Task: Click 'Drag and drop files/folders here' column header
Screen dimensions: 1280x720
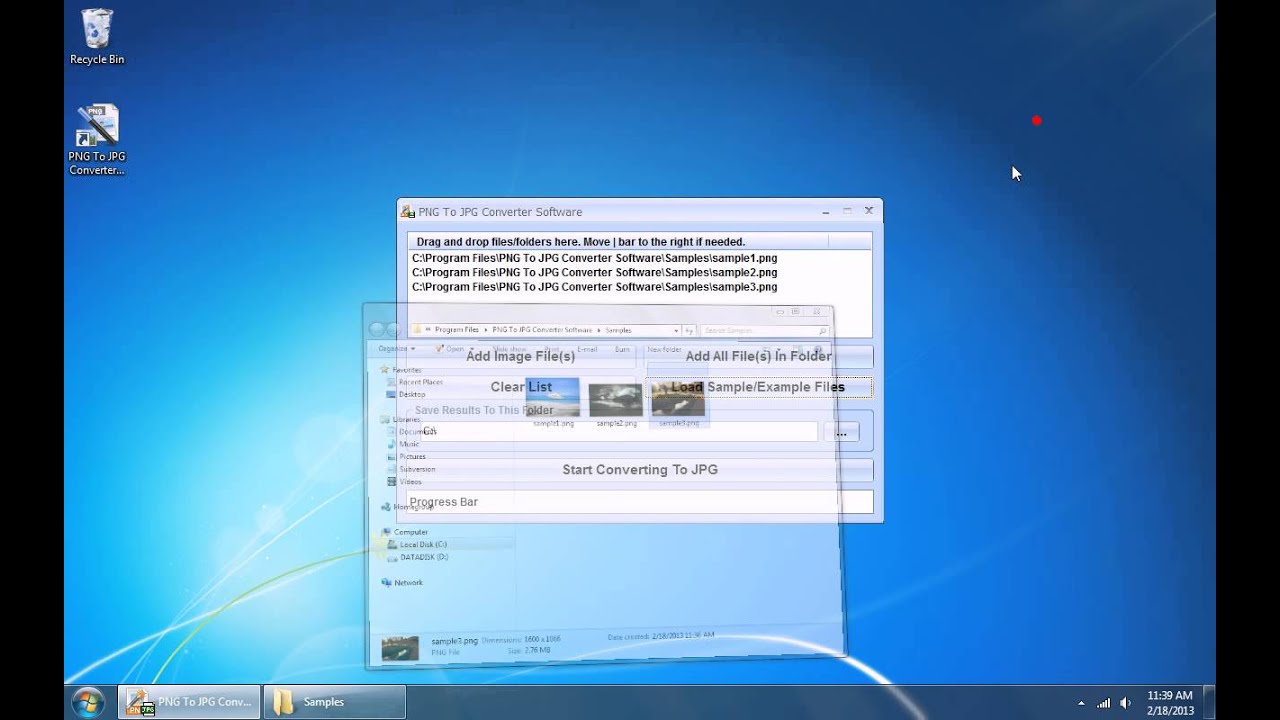Action: click(x=618, y=242)
